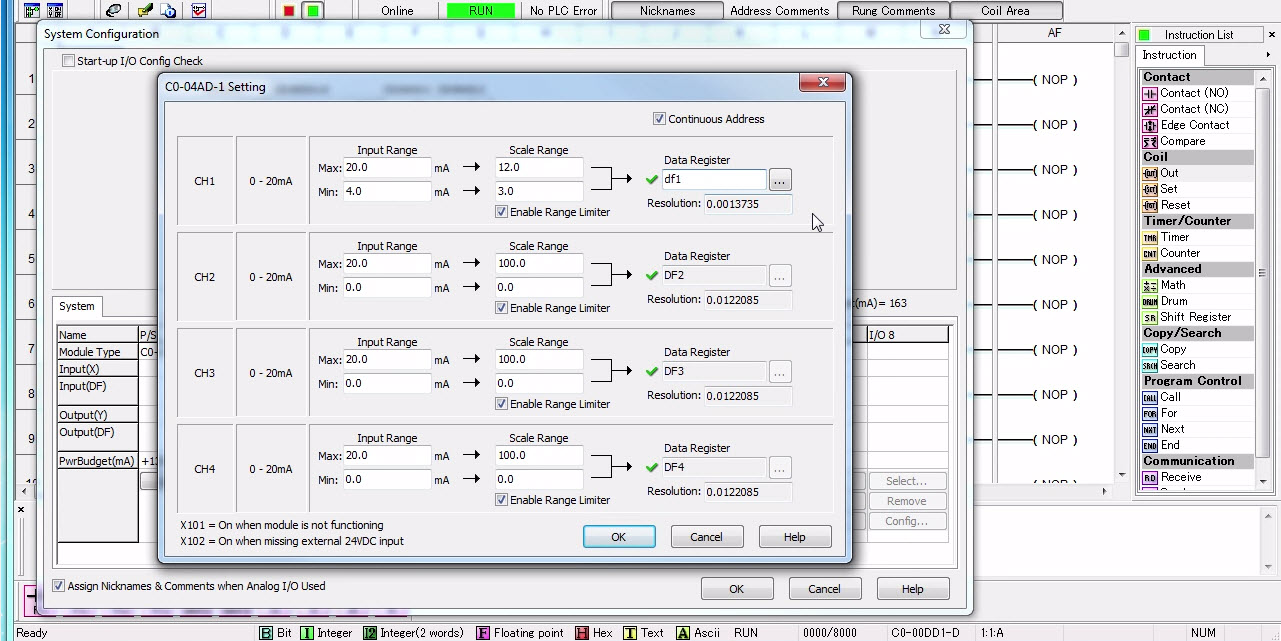
Task: Click the CH1 Scale Range max field
Action: [x=538, y=168]
